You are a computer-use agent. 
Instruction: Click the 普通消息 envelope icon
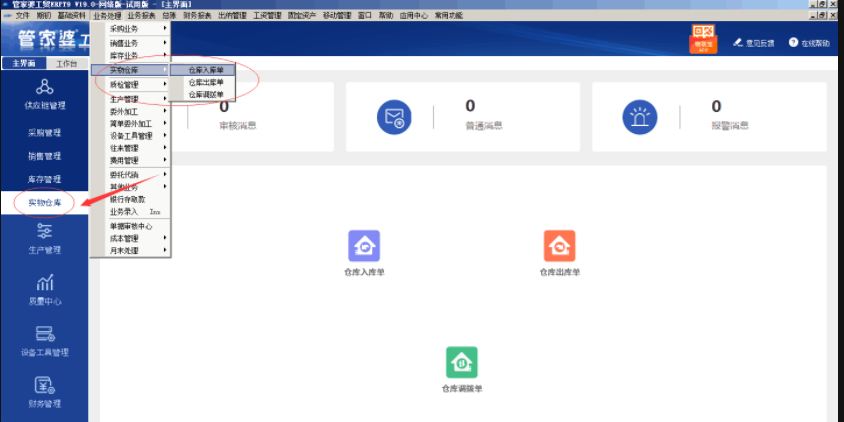tap(394, 118)
